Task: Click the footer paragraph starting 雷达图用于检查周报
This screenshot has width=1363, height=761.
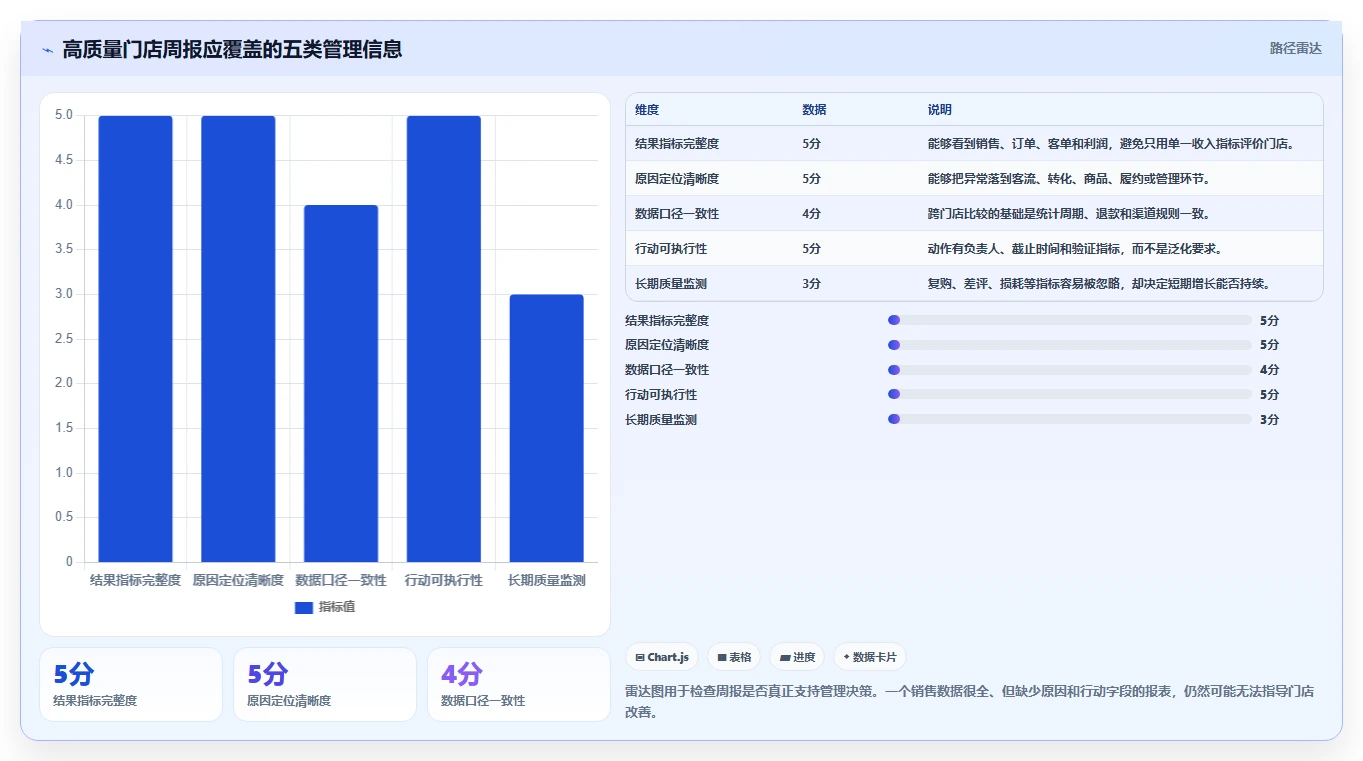Action: pos(969,702)
